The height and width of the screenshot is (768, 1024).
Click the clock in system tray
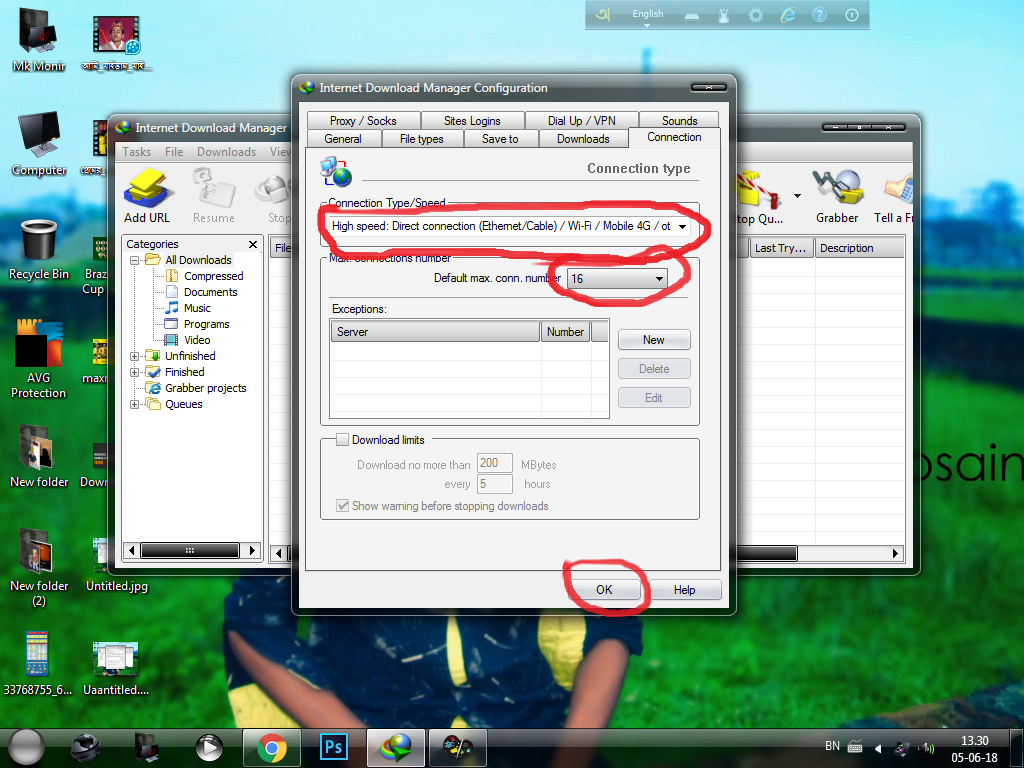[974, 748]
